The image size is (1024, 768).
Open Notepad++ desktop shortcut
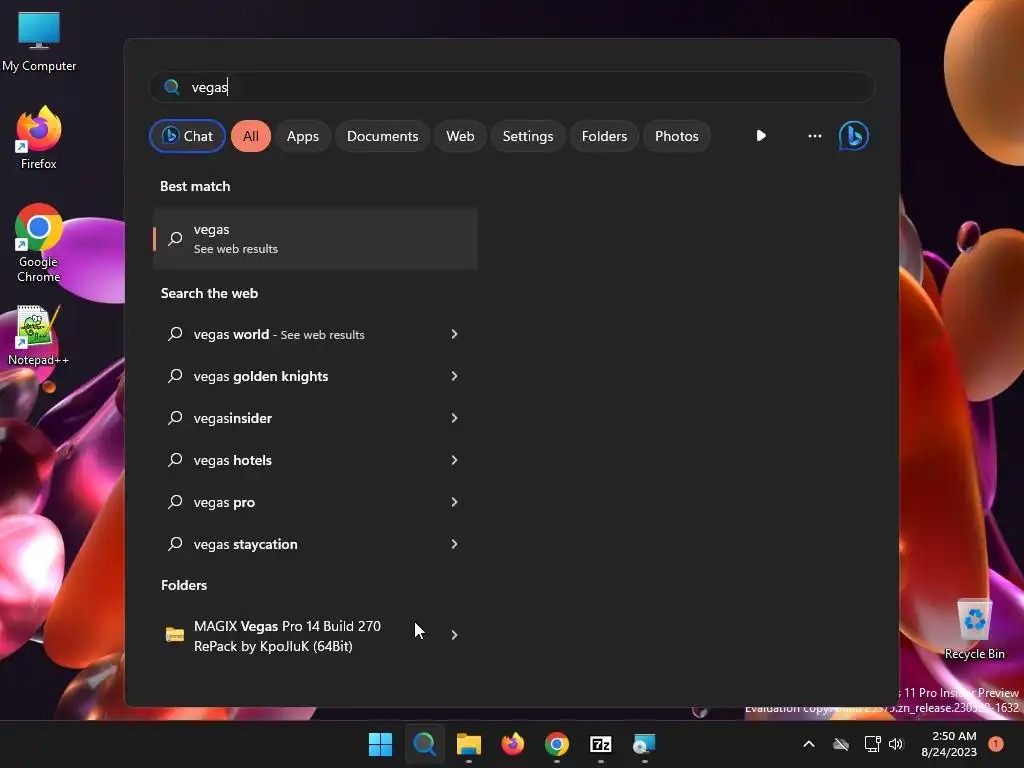[39, 336]
